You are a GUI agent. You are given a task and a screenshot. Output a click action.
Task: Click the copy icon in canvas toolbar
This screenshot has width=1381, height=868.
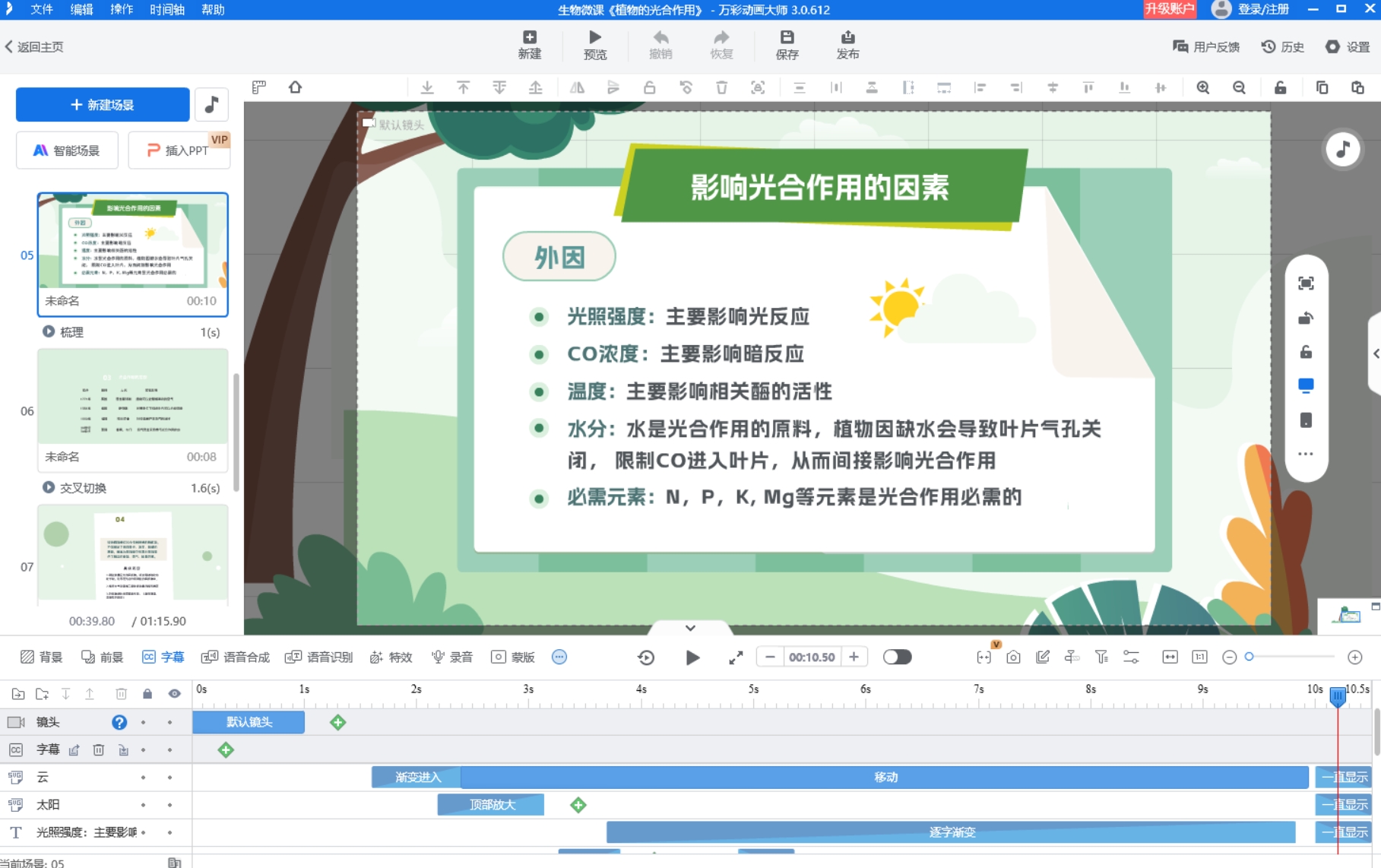tap(1322, 87)
